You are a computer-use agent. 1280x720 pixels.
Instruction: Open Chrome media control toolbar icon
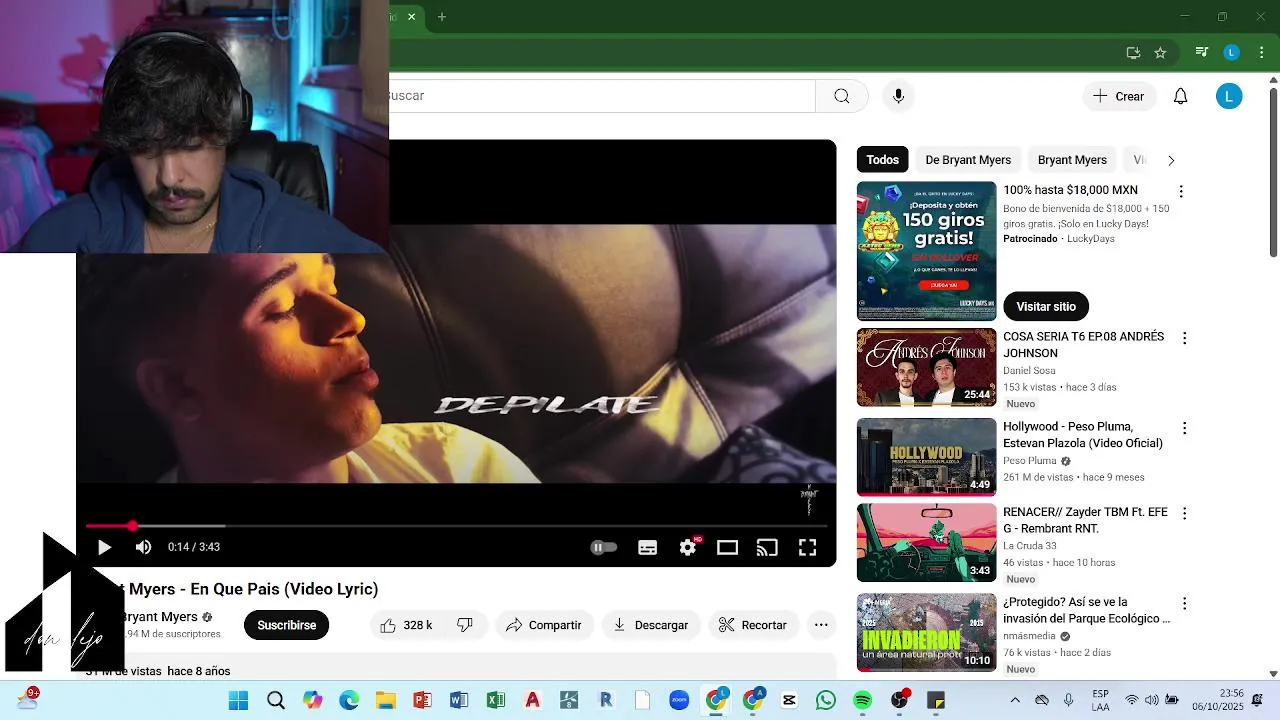click(1201, 53)
